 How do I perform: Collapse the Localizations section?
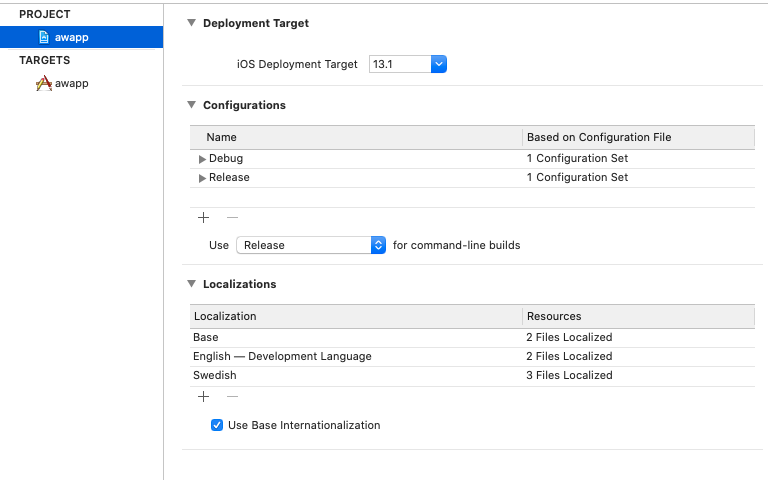tap(191, 284)
